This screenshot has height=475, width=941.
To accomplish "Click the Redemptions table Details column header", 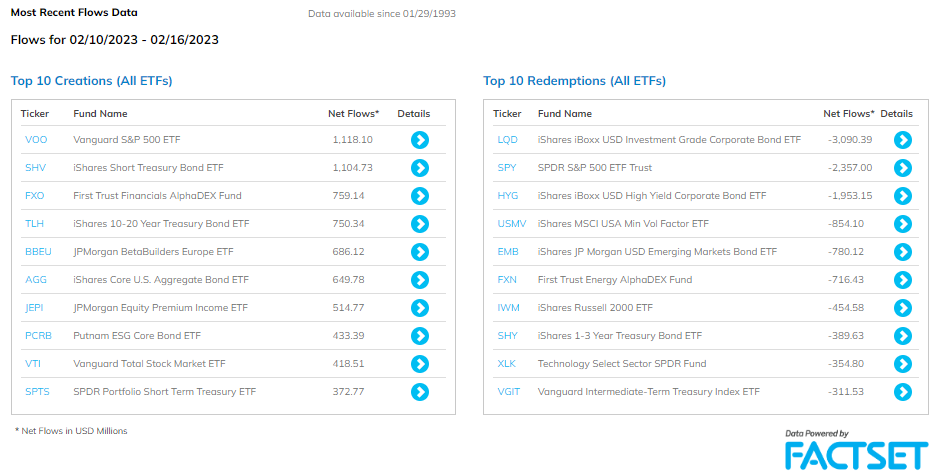I will point(897,113).
